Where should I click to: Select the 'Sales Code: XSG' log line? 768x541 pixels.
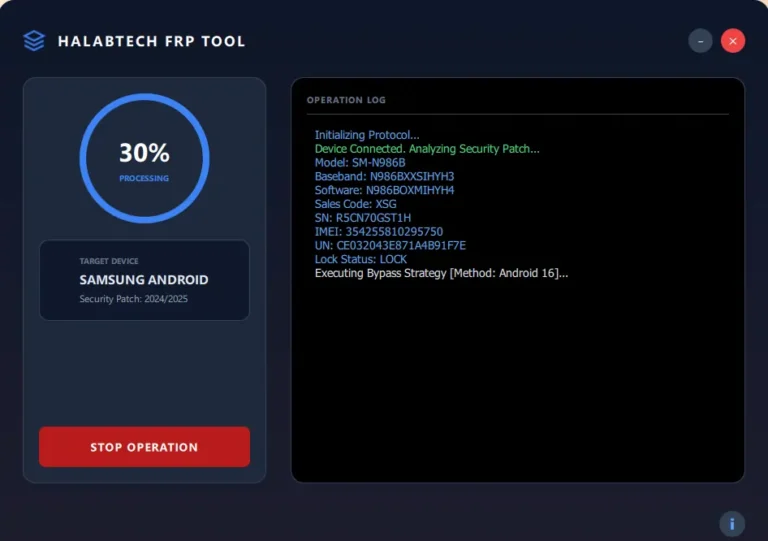[x=356, y=204]
